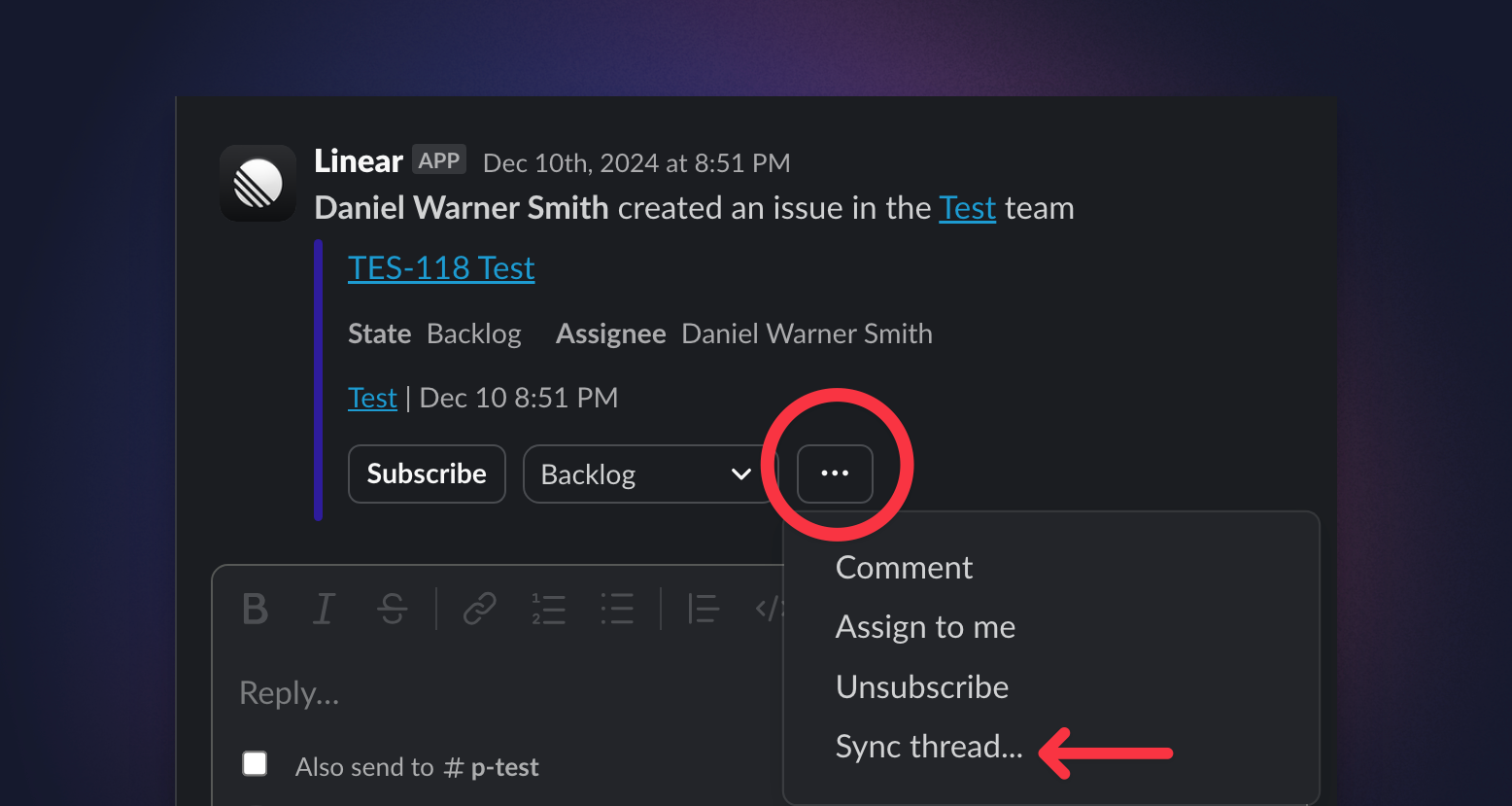Select the strikethrough formatting icon

click(392, 609)
